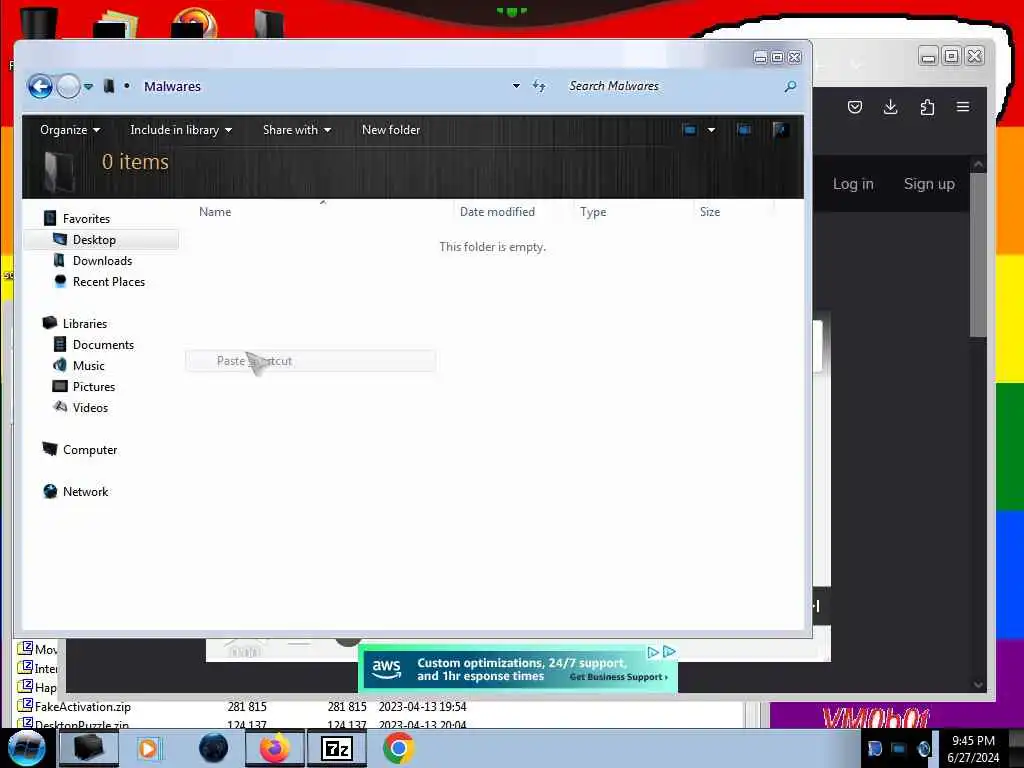Click the search magnifier icon

[x=790, y=86]
